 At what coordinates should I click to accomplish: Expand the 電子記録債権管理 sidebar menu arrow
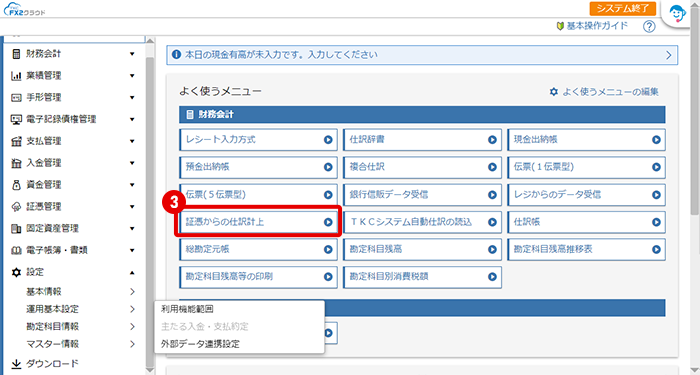[x=132, y=120]
